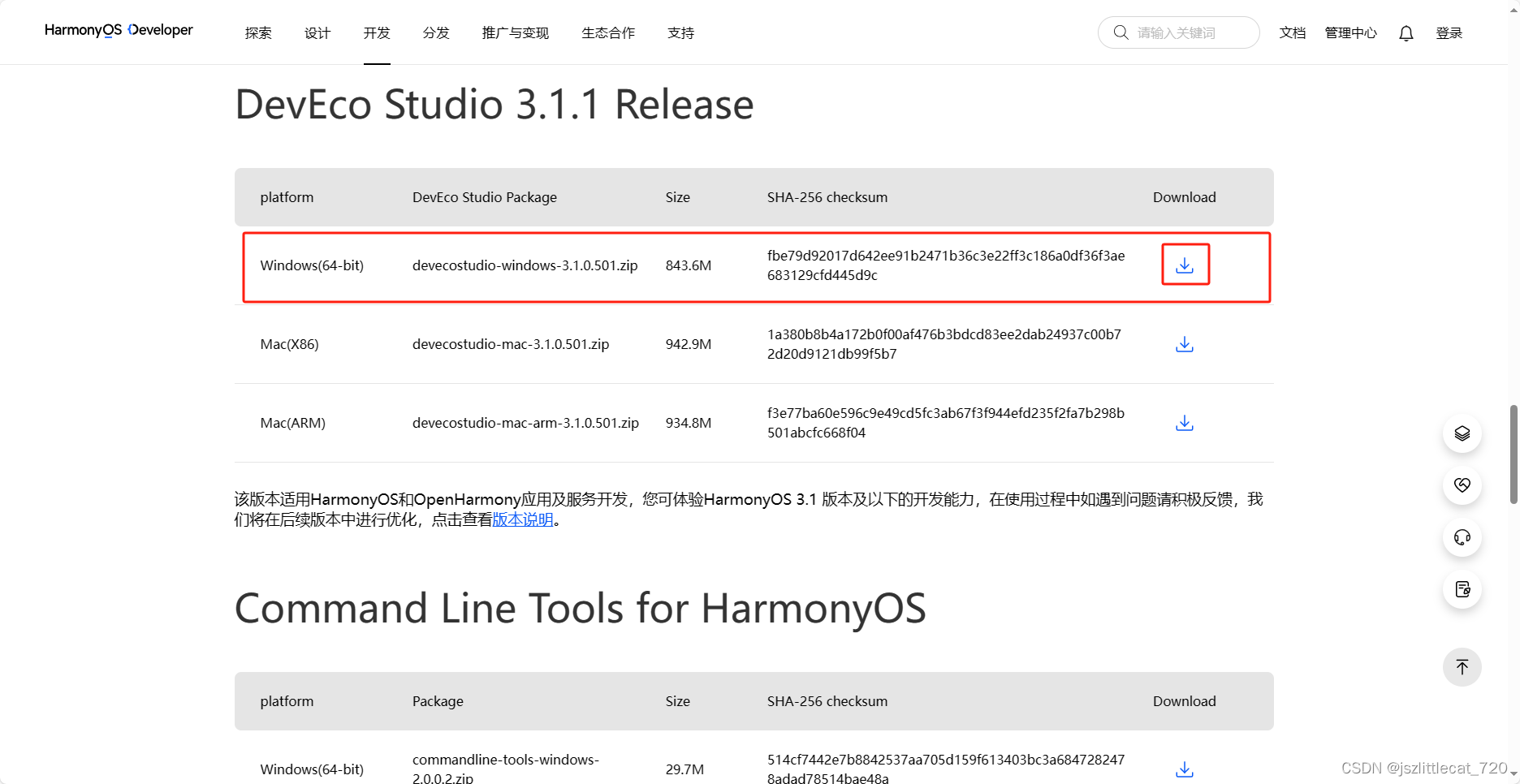Image resolution: width=1520 pixels, height=784 pixels.
Task: Click the DevEco Studio Package column header
Action: coord(485,197)
